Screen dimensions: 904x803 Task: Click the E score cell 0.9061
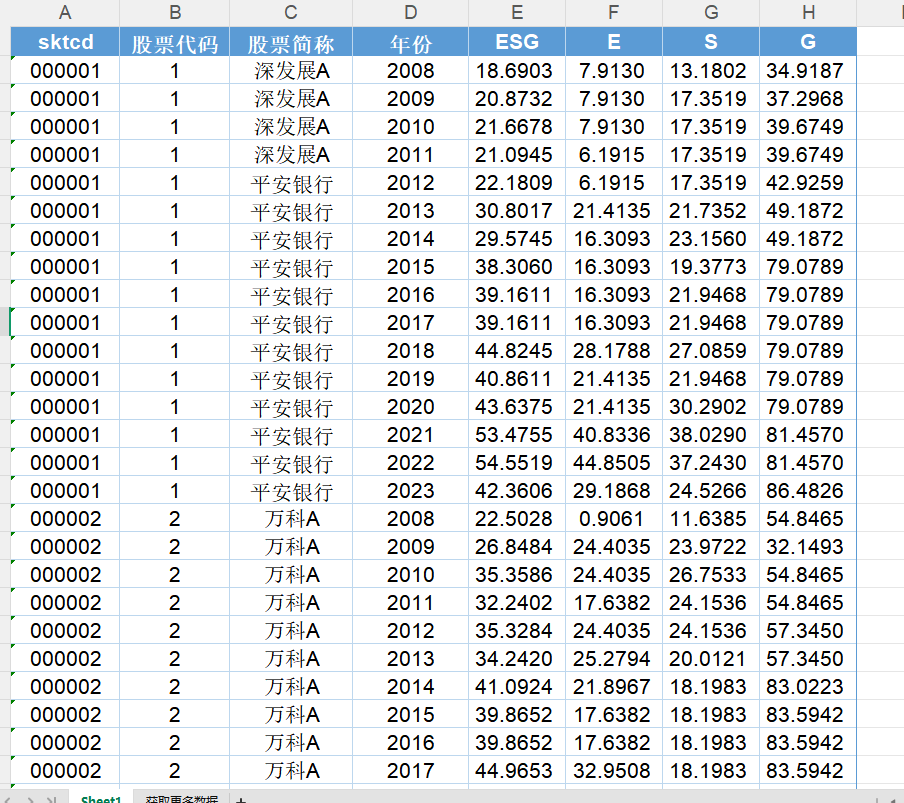[x=614, y=518]
